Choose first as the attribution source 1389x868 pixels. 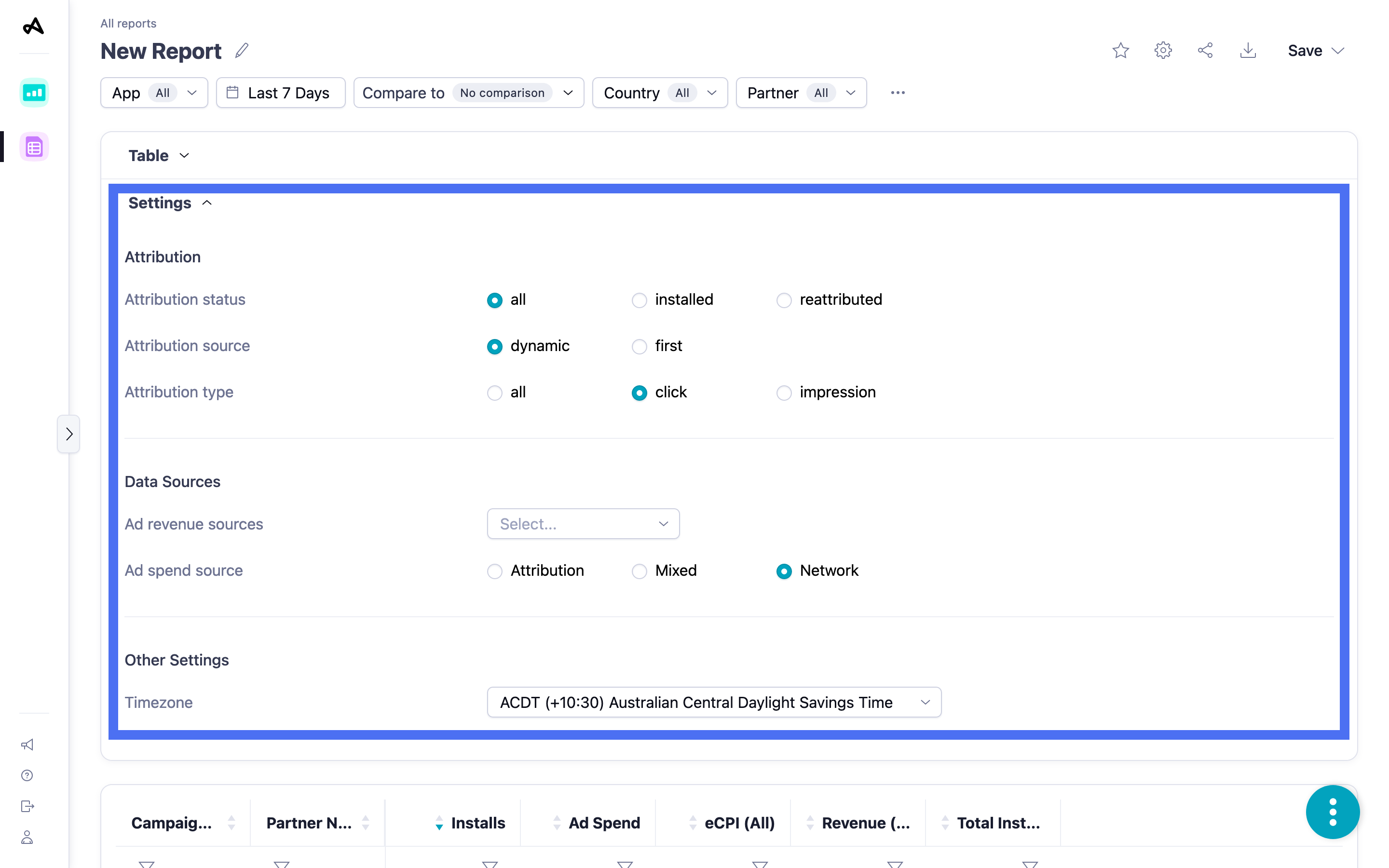(640, 346)
